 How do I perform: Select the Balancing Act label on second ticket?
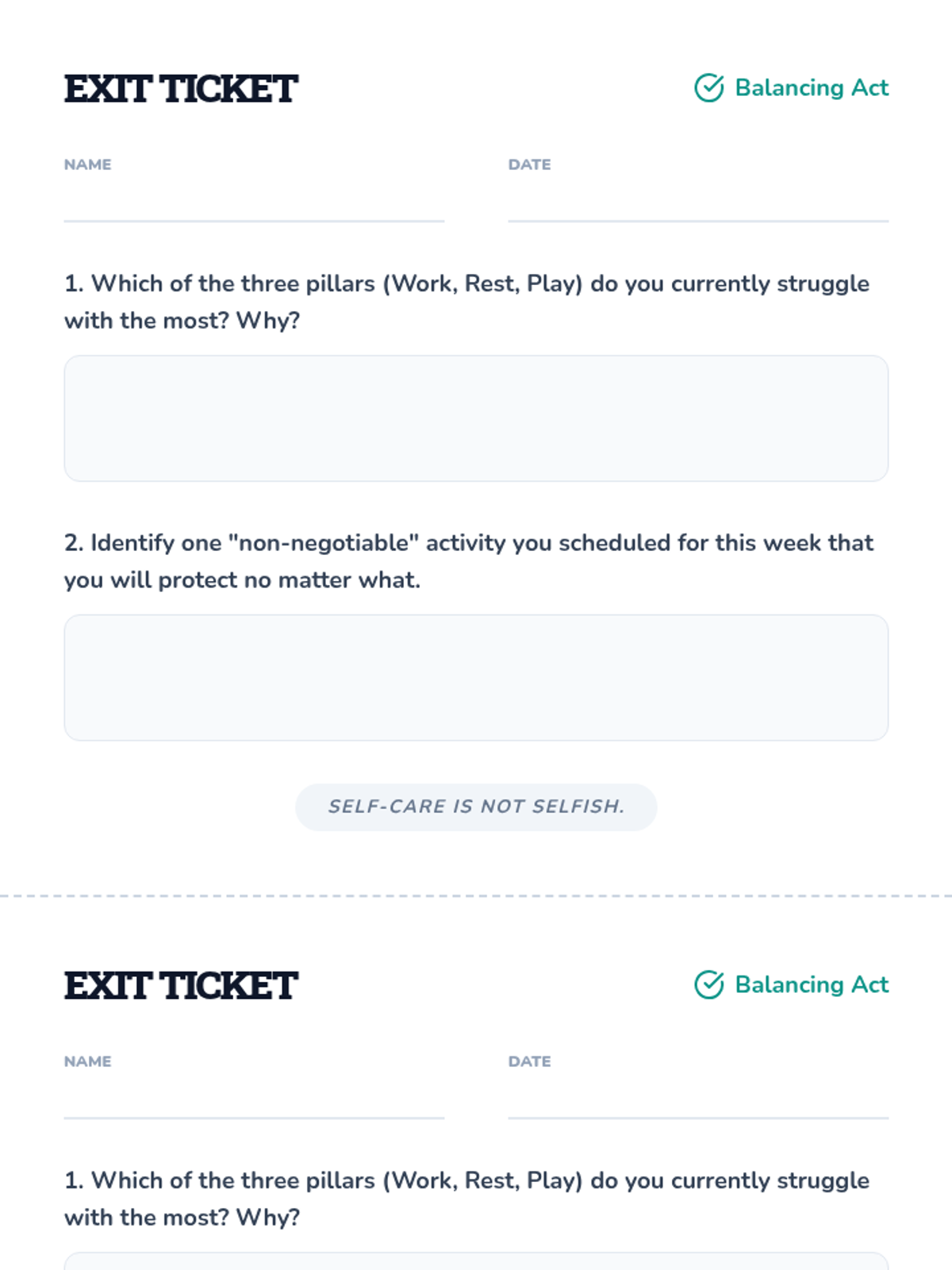click(812, 984)
